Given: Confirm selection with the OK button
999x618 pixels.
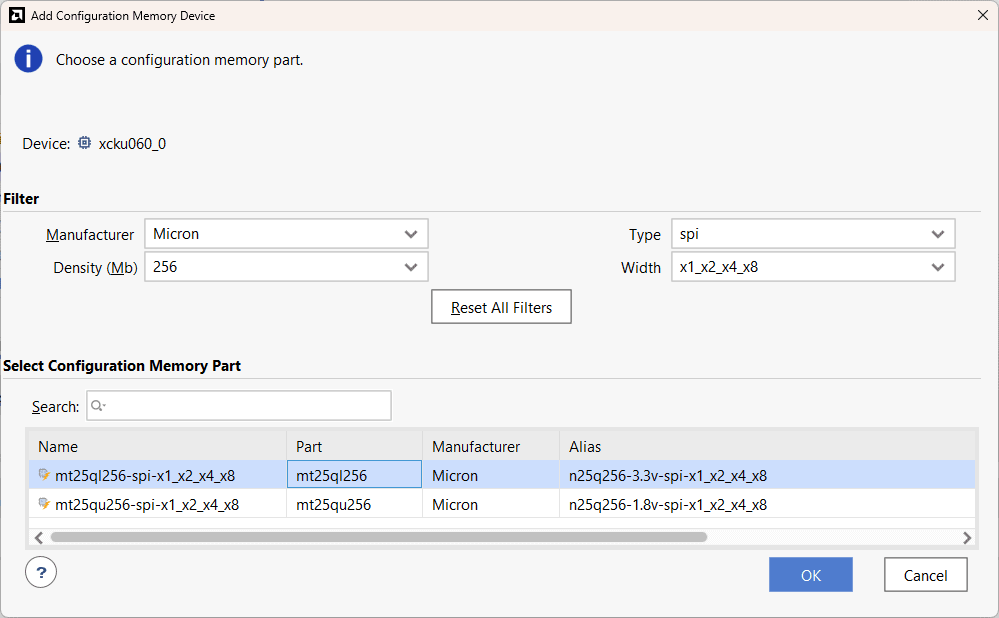Looking at the screenshot, I should (810, 575).
